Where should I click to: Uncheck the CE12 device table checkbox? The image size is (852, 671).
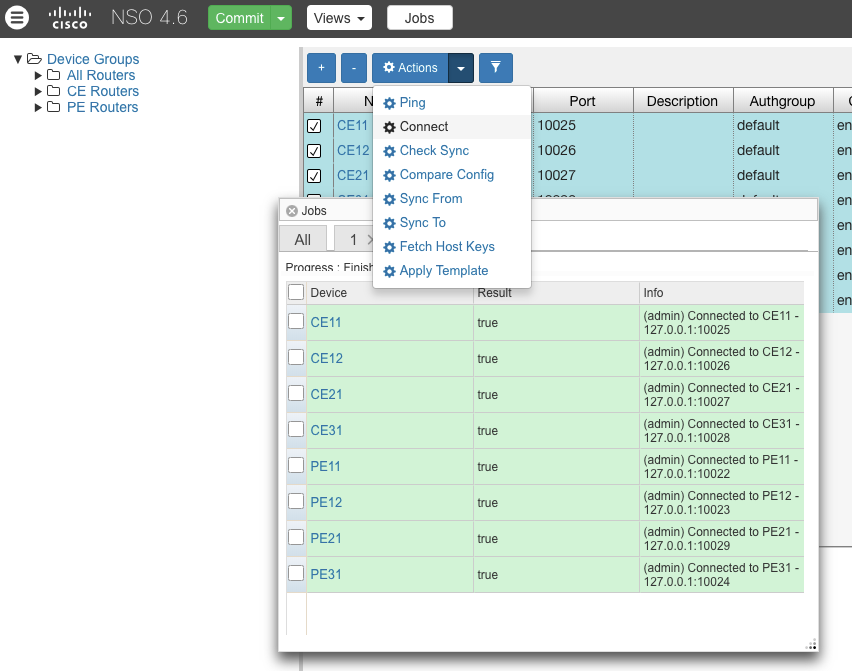pos(314,151)
